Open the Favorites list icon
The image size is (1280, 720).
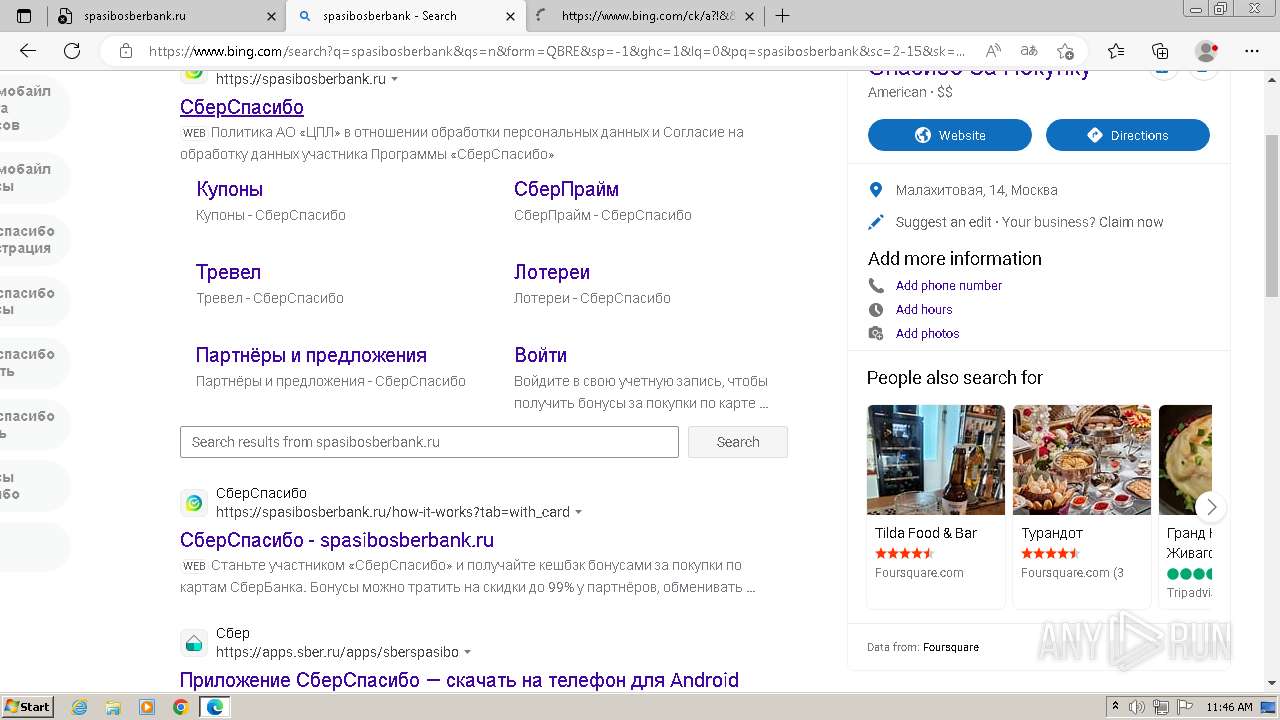(1116, 51)
